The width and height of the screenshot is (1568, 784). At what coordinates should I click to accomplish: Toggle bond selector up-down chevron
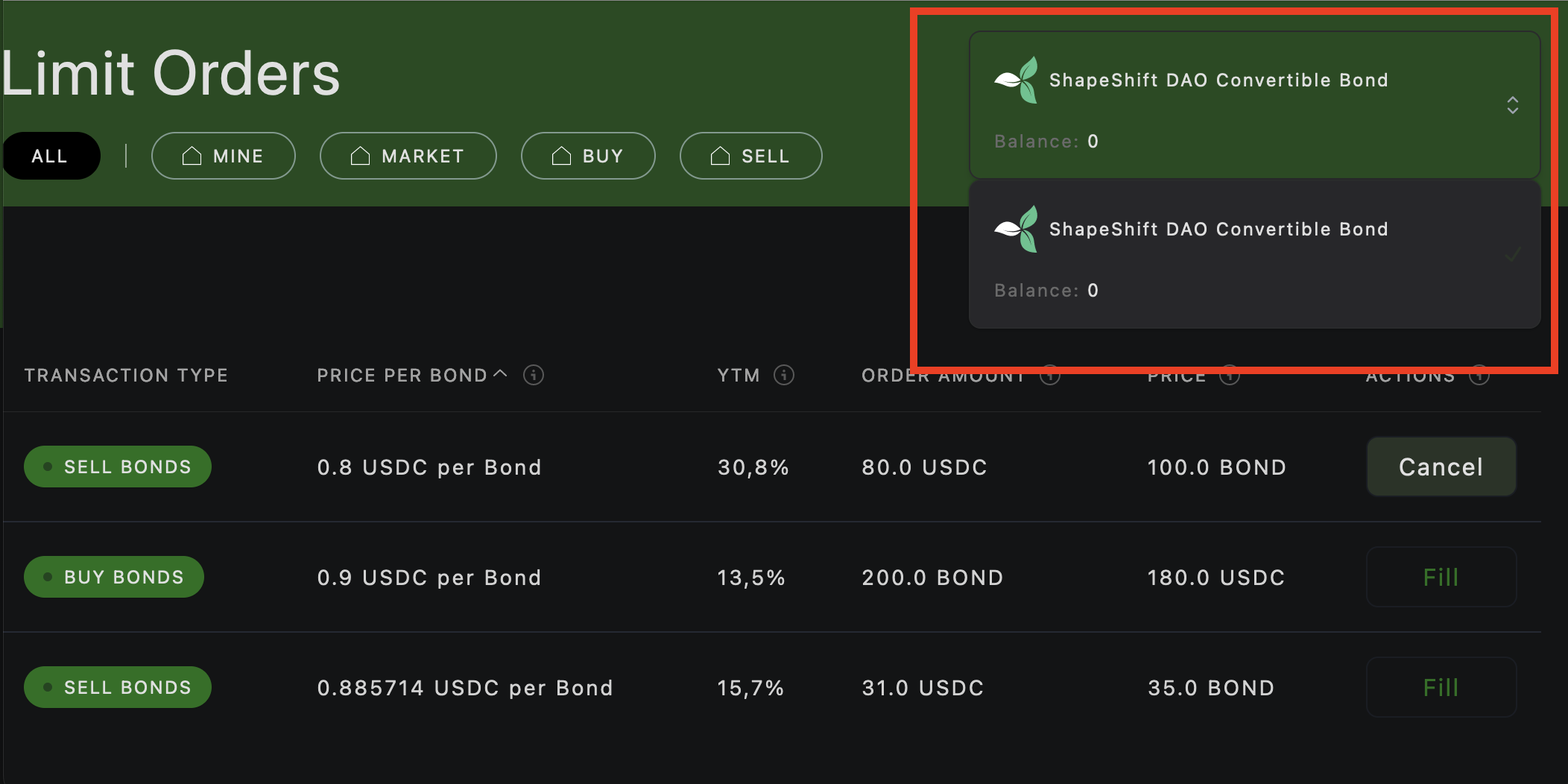pos(1512,105)
